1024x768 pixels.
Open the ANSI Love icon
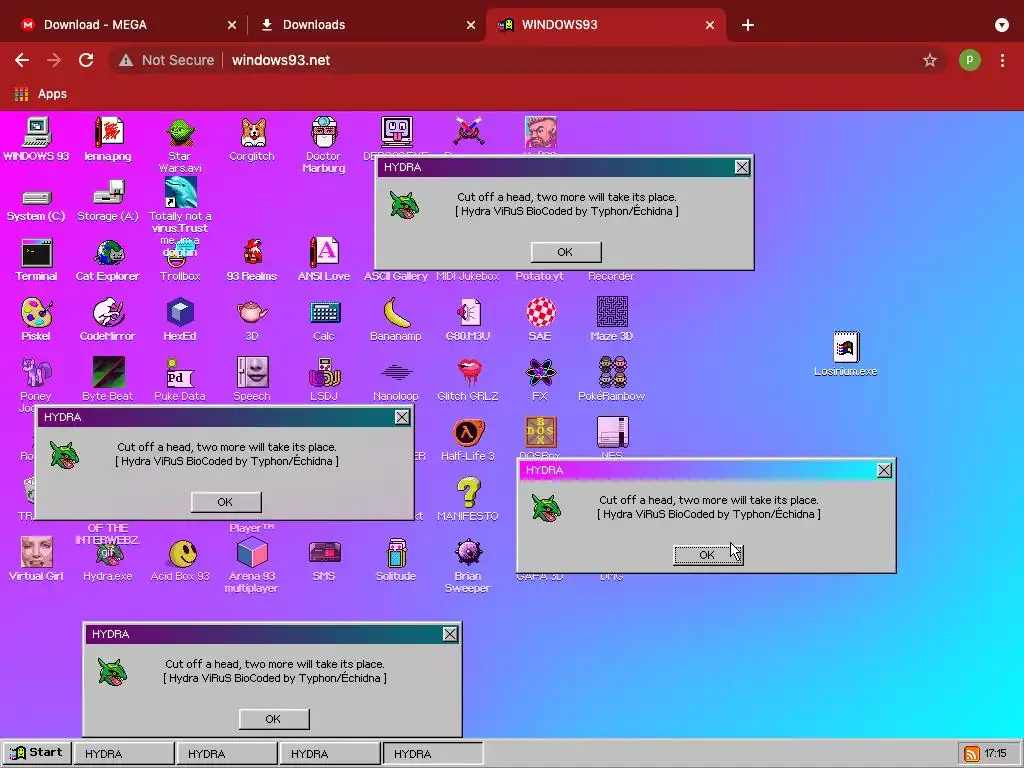tap(324, 260)
